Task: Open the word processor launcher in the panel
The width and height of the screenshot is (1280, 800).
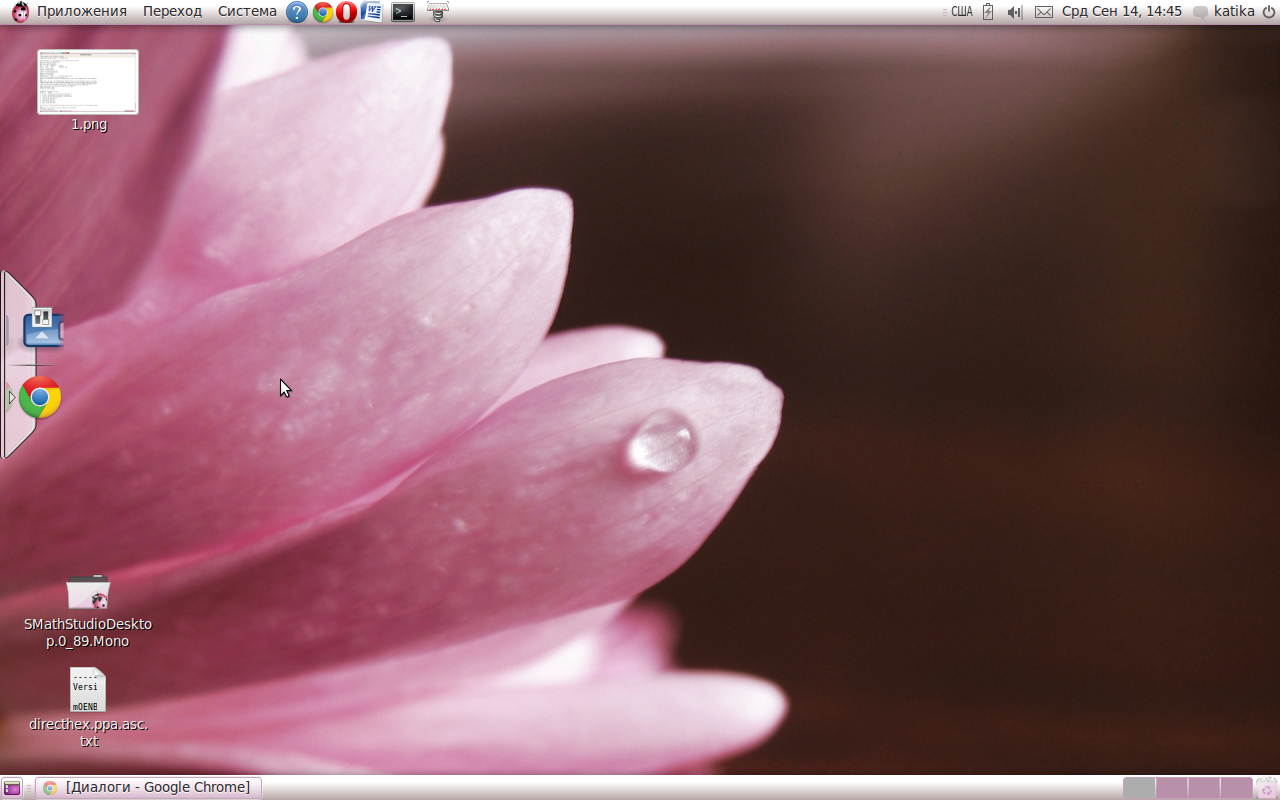Action: point(371,12)
